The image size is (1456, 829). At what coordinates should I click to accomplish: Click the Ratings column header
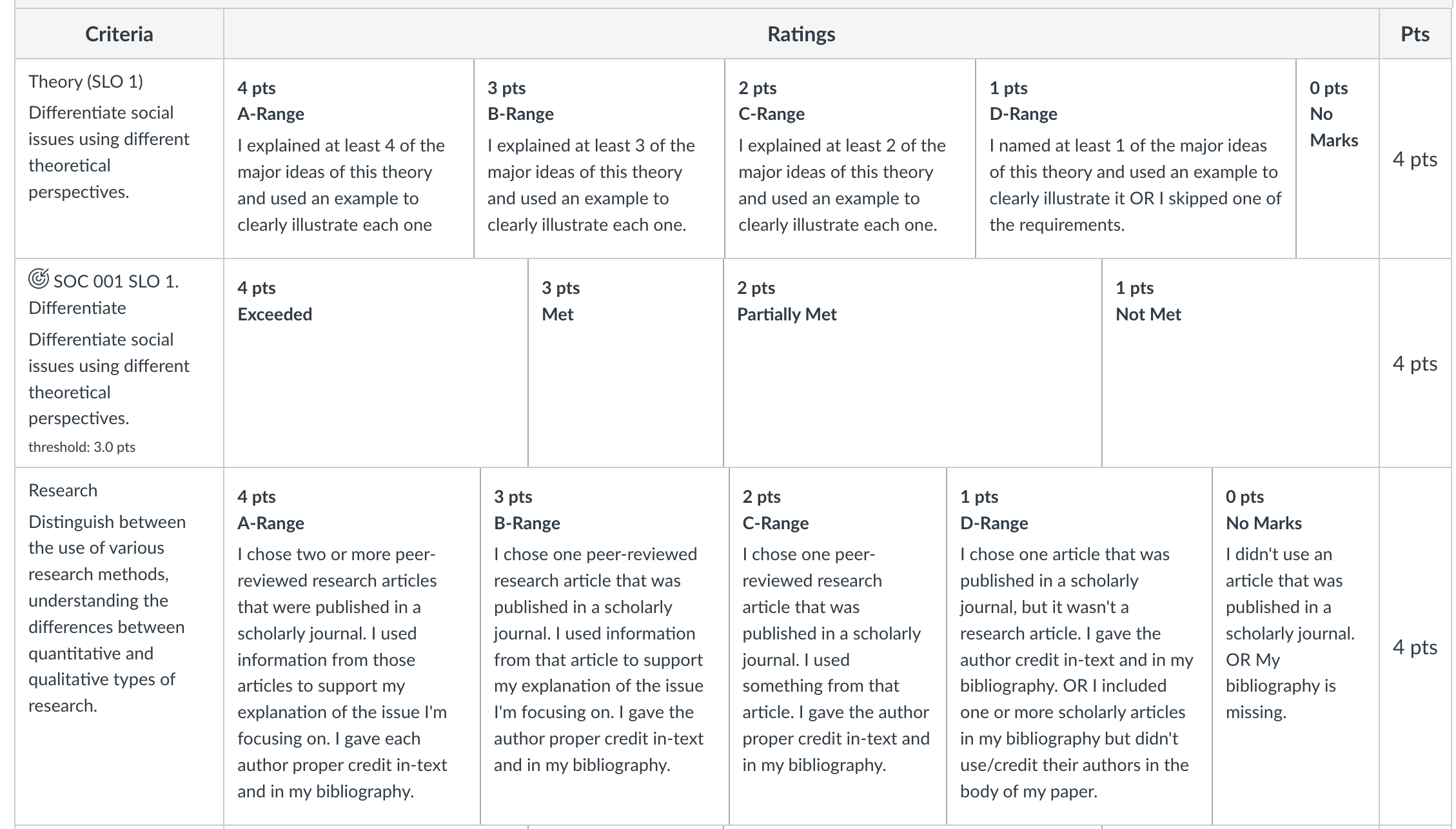click(802, 34)
